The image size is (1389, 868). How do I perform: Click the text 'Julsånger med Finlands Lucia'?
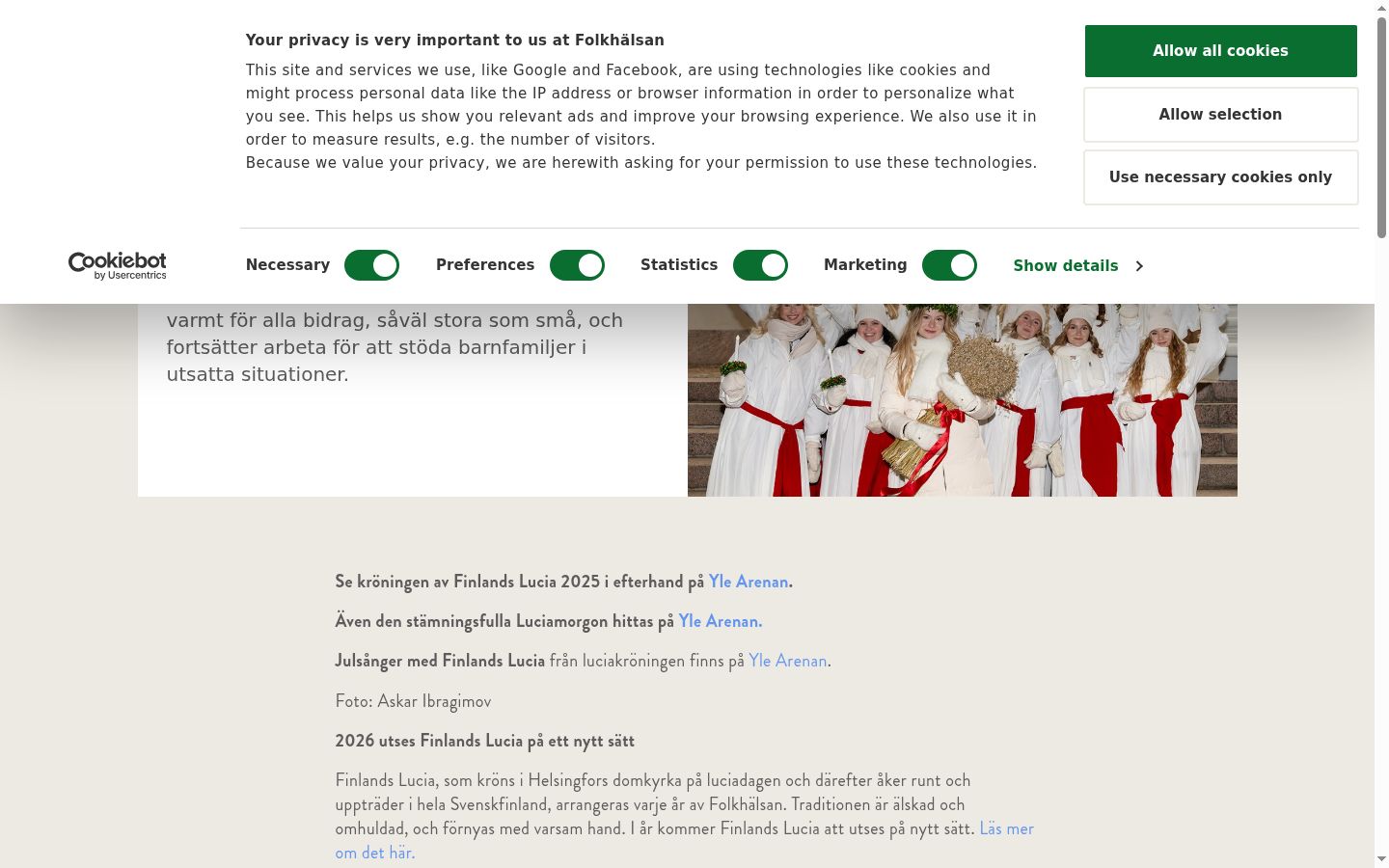coord(440,661)
